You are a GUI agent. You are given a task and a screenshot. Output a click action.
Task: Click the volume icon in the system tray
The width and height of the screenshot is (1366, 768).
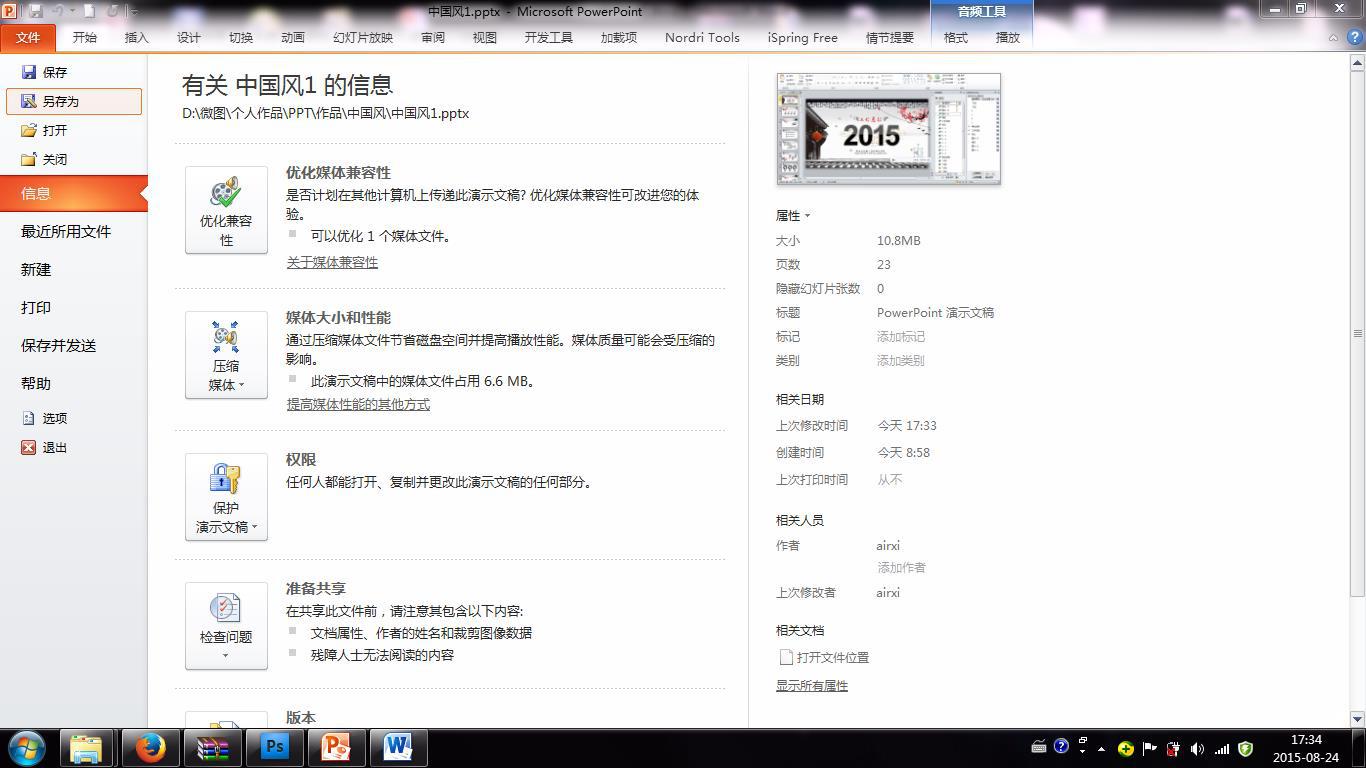pyautogui.click(x=1197, y=747)
